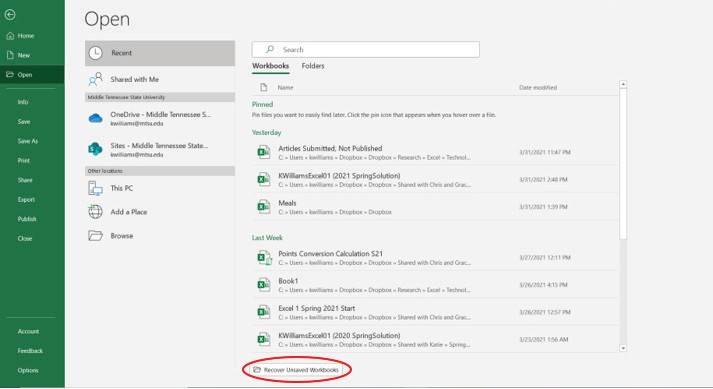The image size is (713, 389).
Task: Open Account in the sidebar
Action: coord(28,331)
